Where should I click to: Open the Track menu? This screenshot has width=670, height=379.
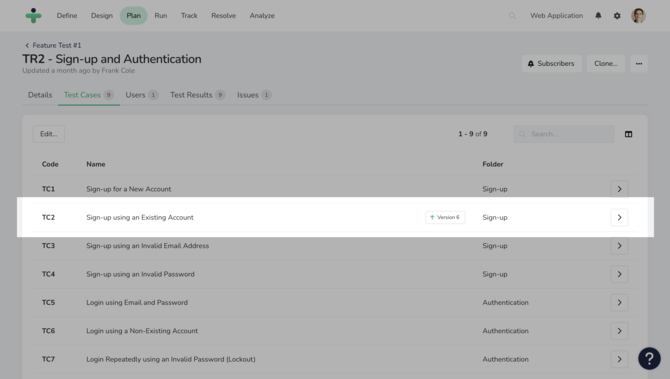189,16
